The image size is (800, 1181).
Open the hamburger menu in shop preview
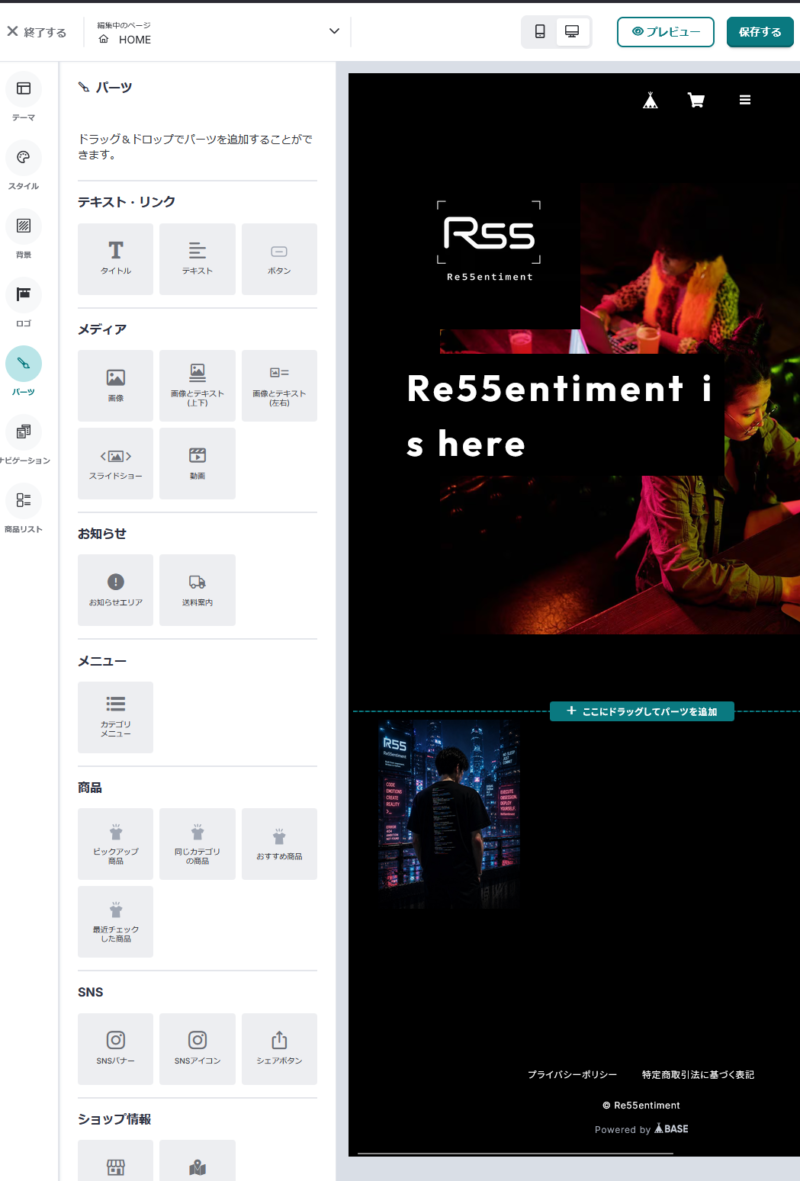(745, 99)
